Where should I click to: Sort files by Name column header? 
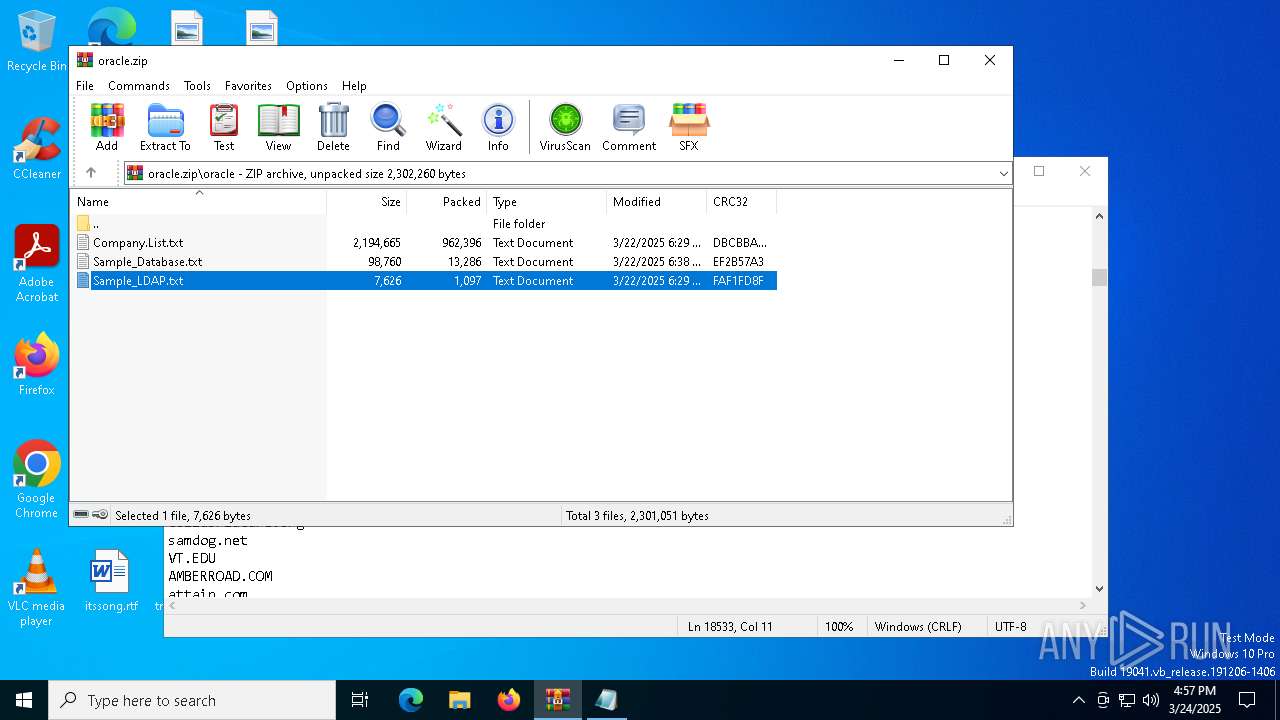point(198,202)
